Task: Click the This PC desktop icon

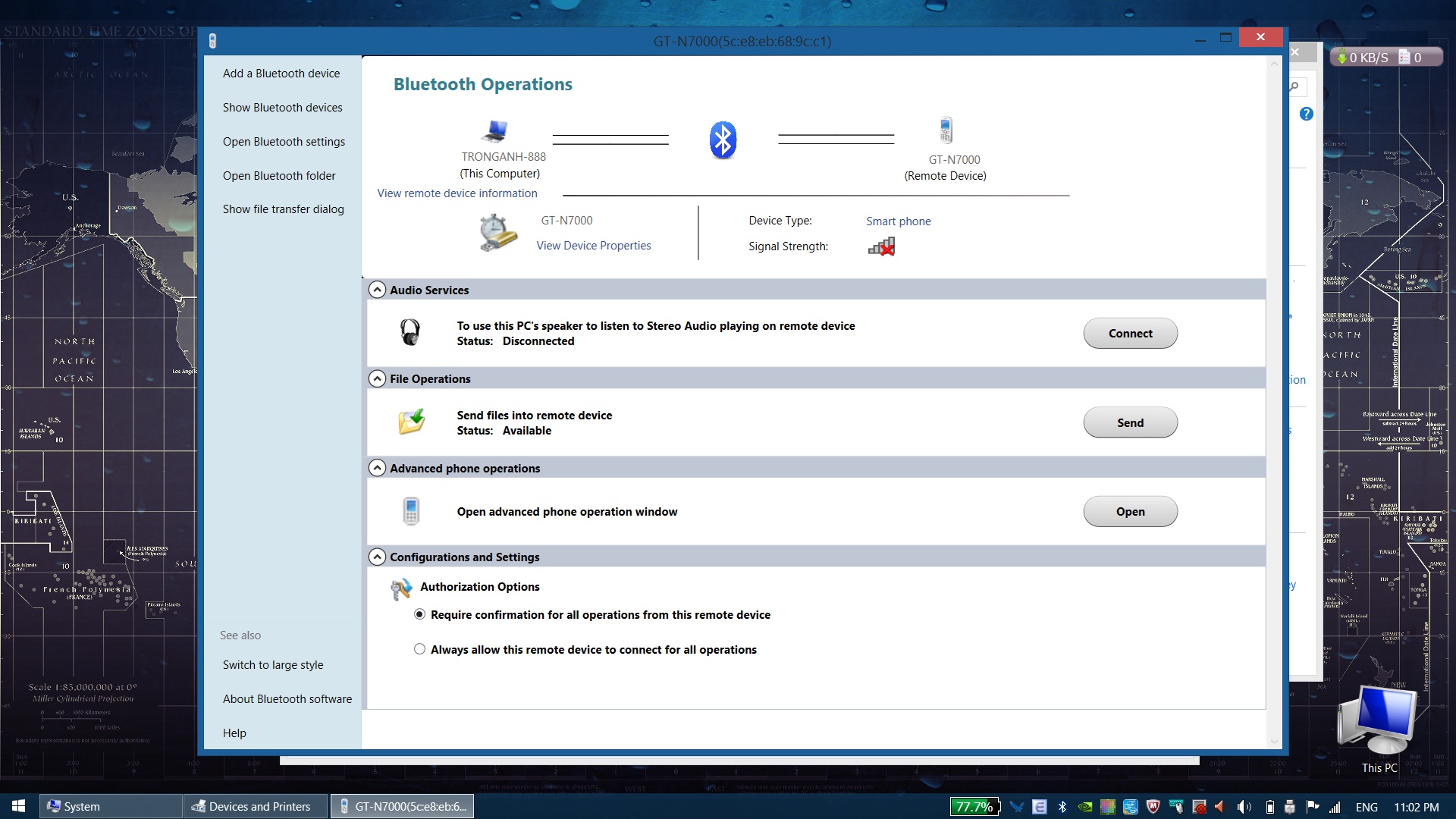Action: (1379, 730)
